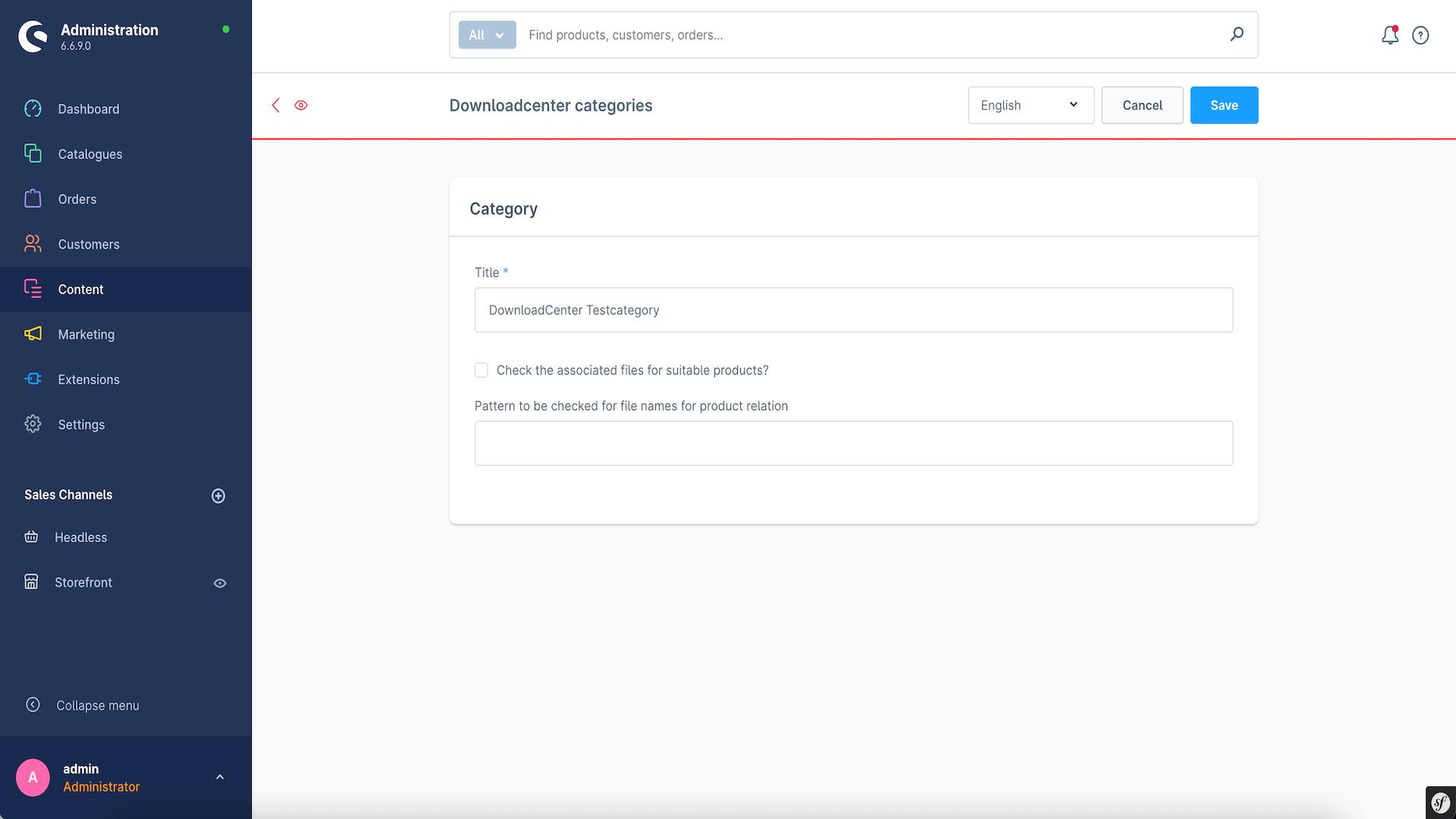Click the Catalogues navigation icon

click(x=33, y=154)
